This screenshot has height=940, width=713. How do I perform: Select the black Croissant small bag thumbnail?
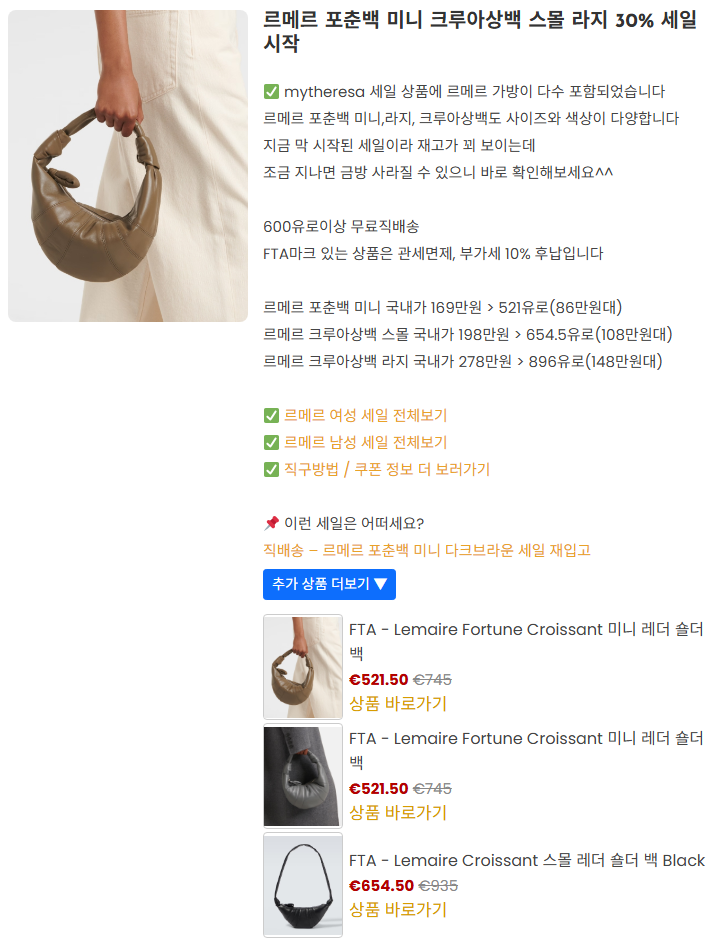click(303, 885)
